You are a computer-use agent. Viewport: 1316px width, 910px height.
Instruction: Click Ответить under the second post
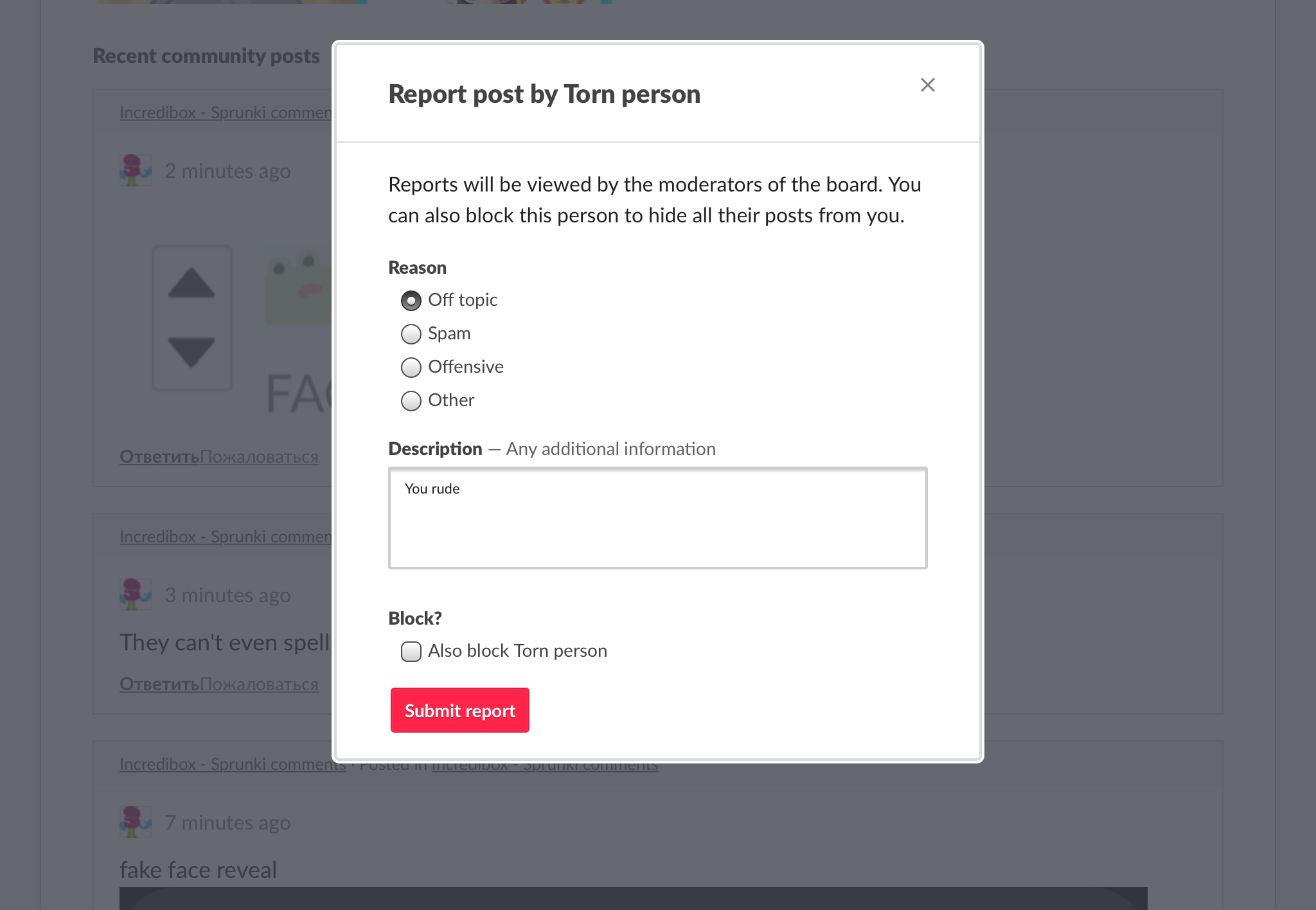159,684
